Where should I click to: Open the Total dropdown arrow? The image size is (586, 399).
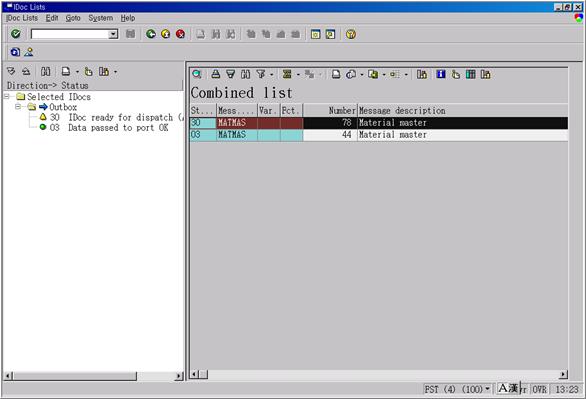point(298,75)
